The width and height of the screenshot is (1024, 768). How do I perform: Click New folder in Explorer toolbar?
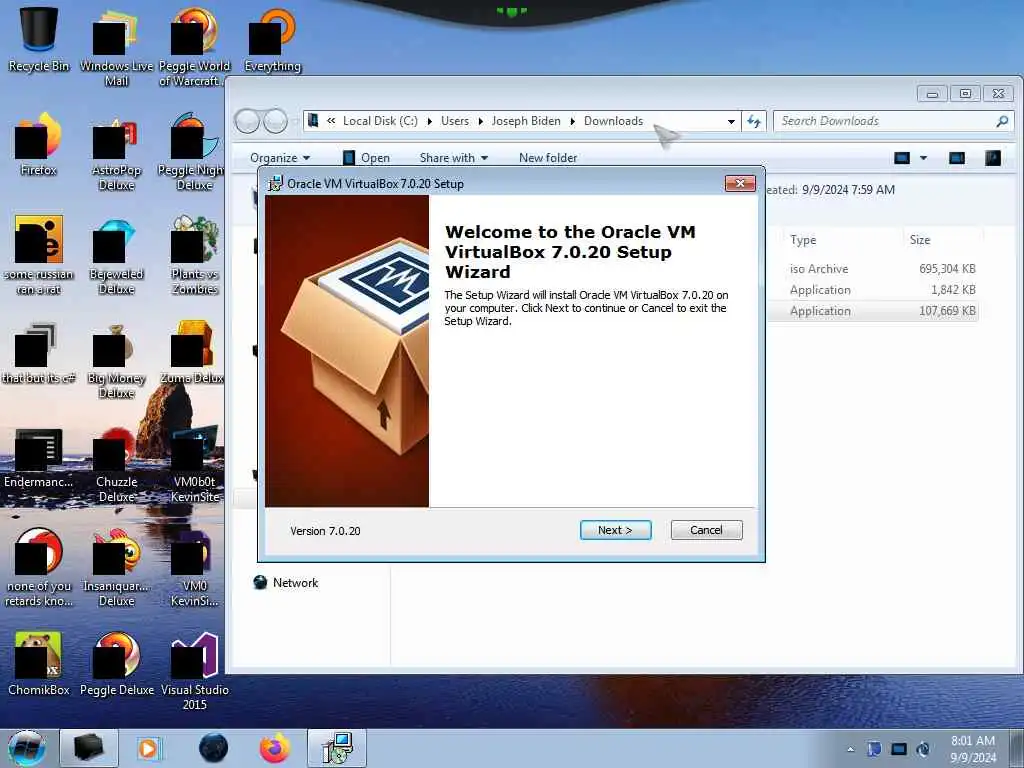(548, 157)
